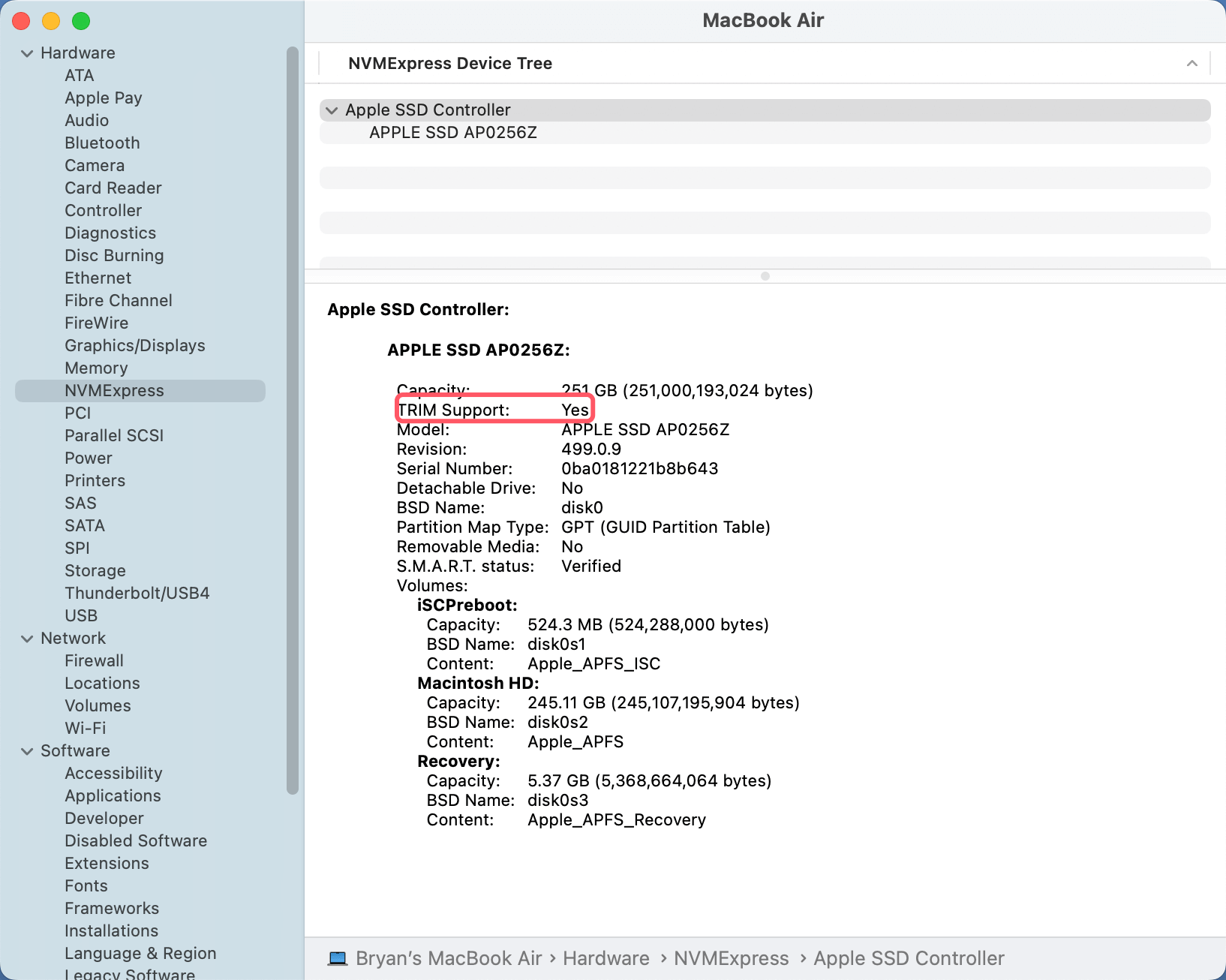The width and height of the screenshot is (1226, 980).
Task: Open Applications under Software
Action: tap(113, 796)
